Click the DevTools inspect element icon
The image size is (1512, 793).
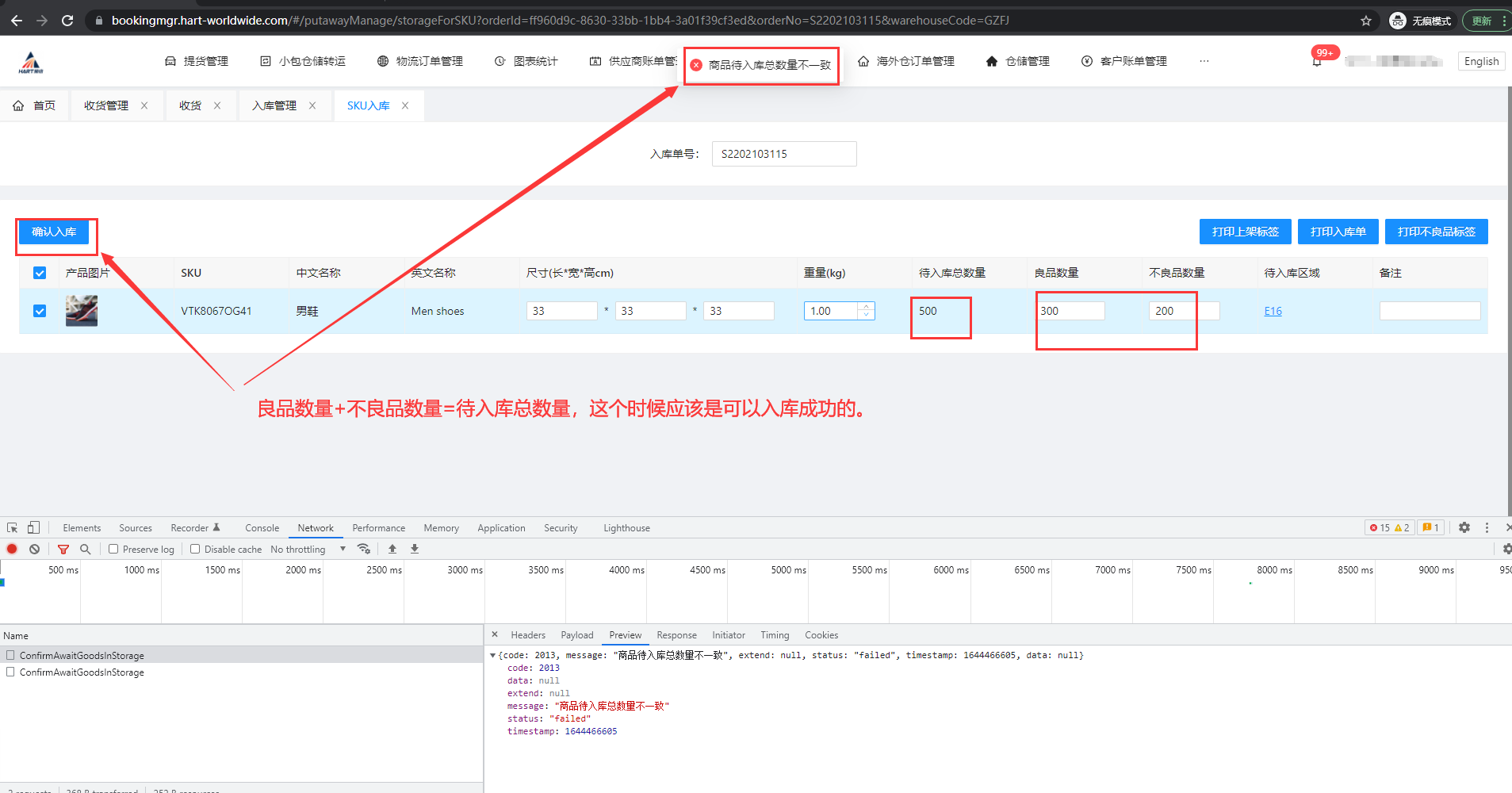click(12, 527)
